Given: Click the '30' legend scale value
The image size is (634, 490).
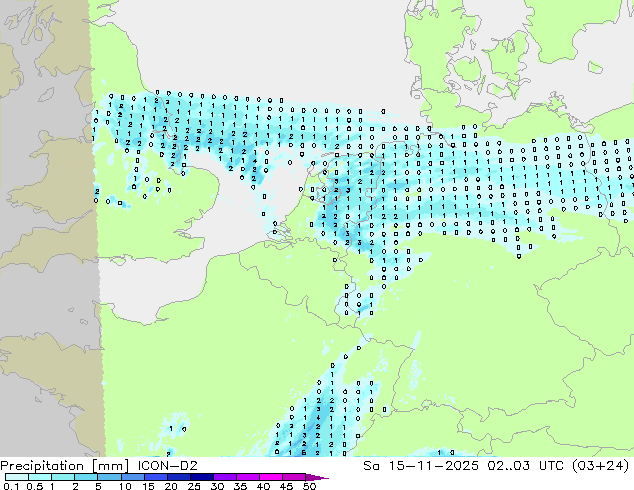Looking at the screenshot, I should (x=217, y=486).
